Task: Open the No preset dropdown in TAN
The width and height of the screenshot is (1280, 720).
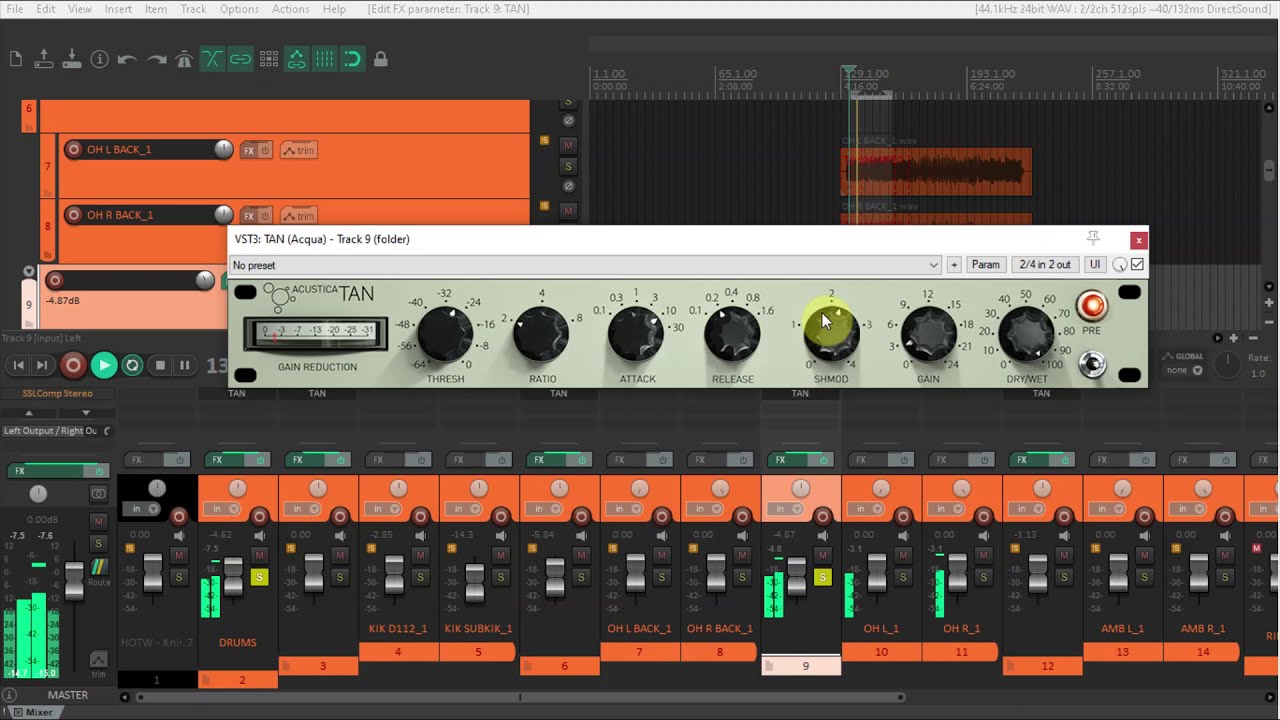Action: [x=586, y=265]
